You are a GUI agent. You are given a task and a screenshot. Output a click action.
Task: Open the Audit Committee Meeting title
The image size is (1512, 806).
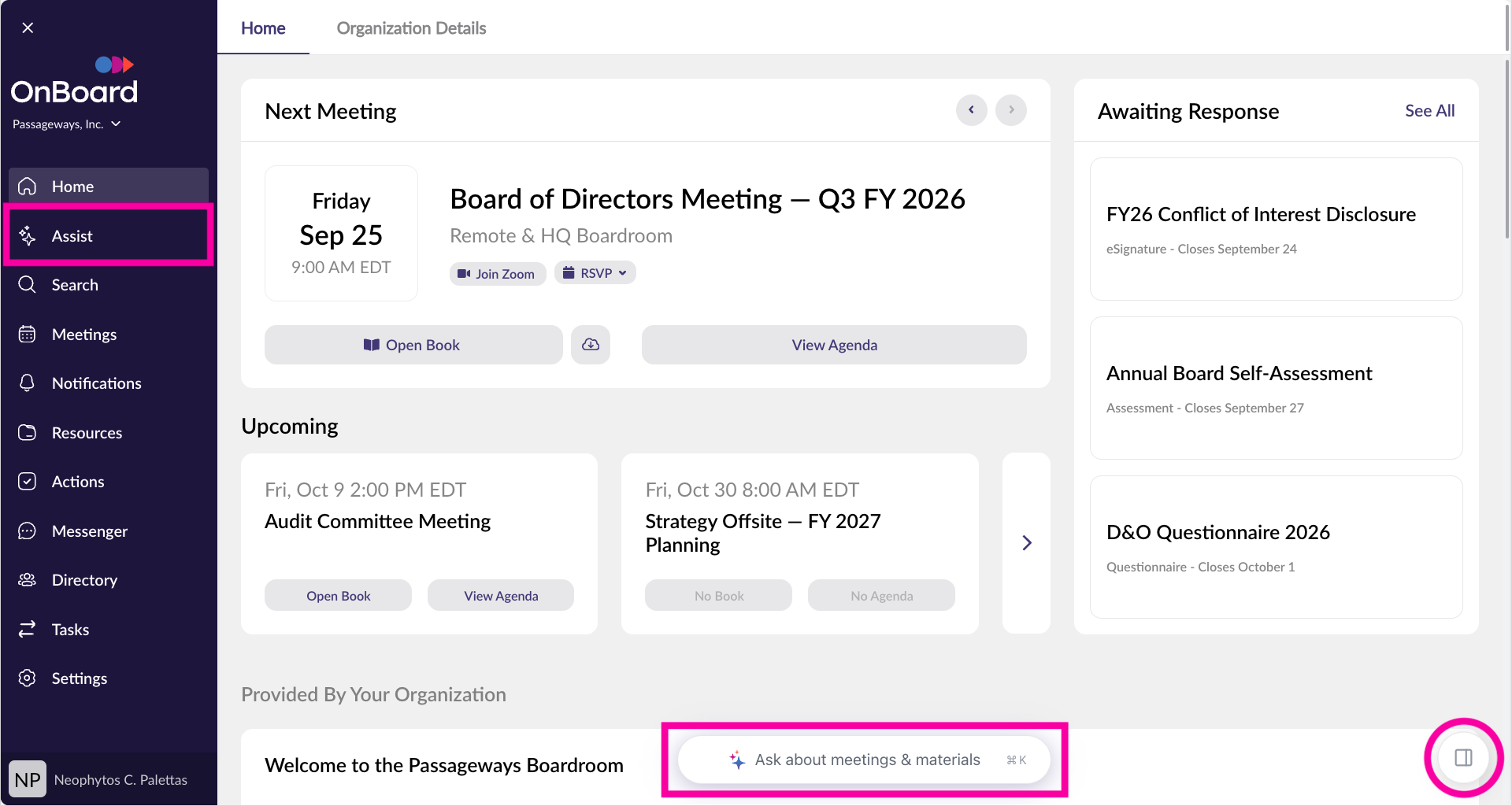pos(377,521)
